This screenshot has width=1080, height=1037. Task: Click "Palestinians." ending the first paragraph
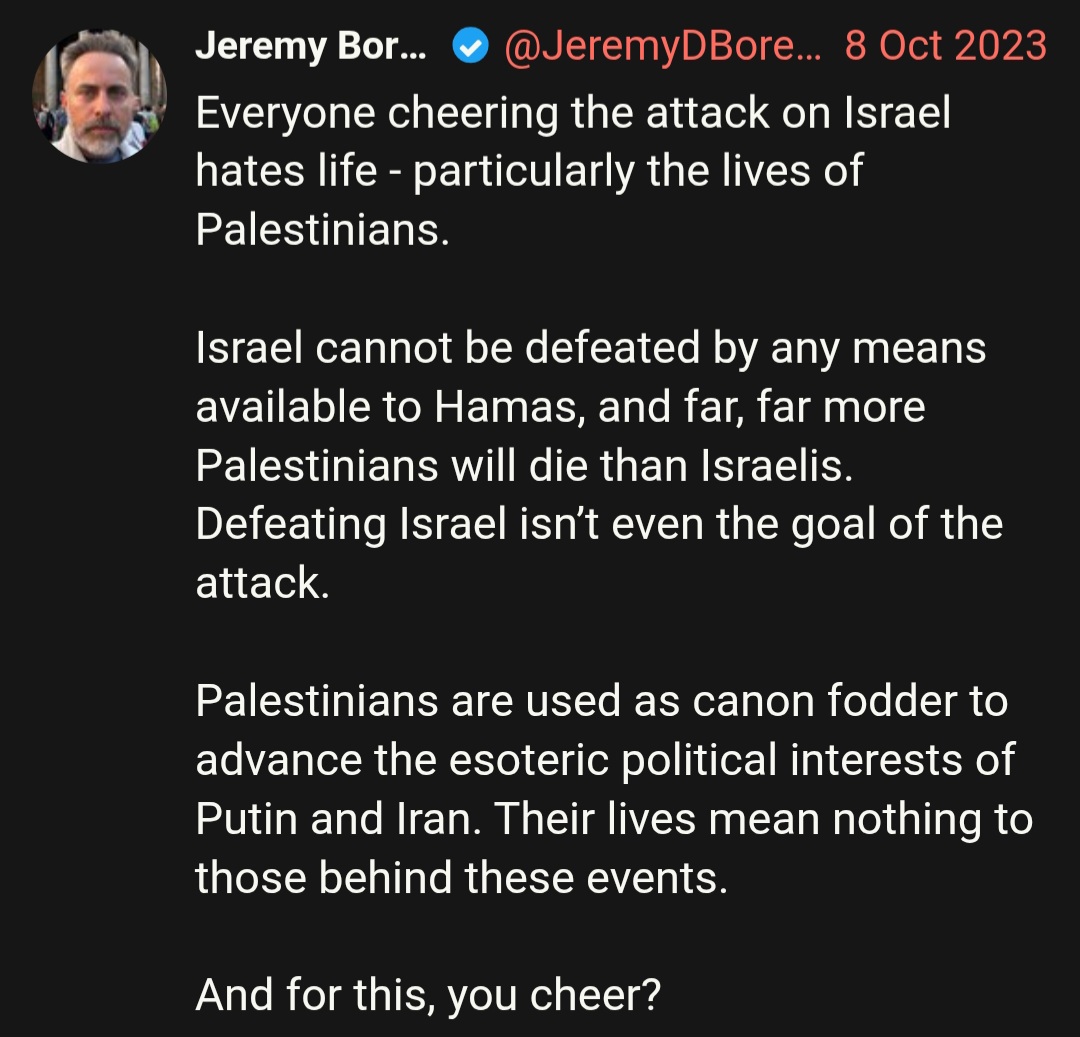coord(322,229)
